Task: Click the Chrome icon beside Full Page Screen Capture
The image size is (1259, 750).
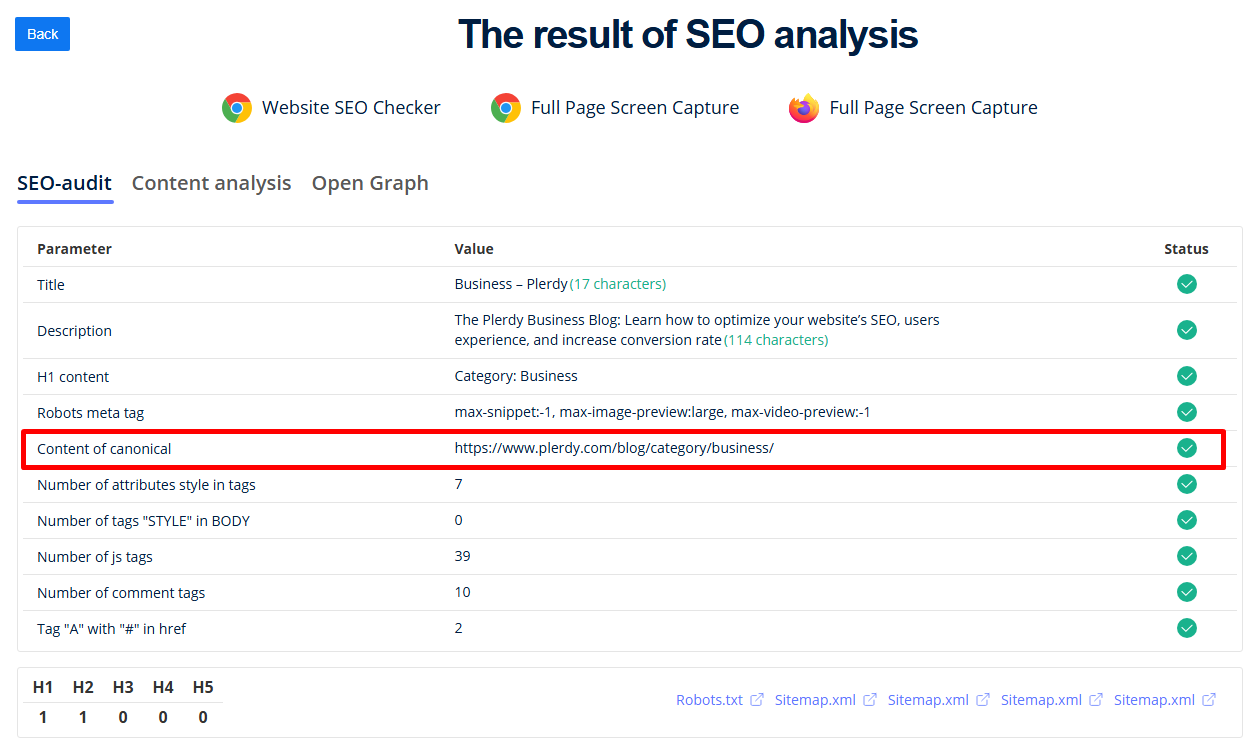Action: (x=506, y=108)
